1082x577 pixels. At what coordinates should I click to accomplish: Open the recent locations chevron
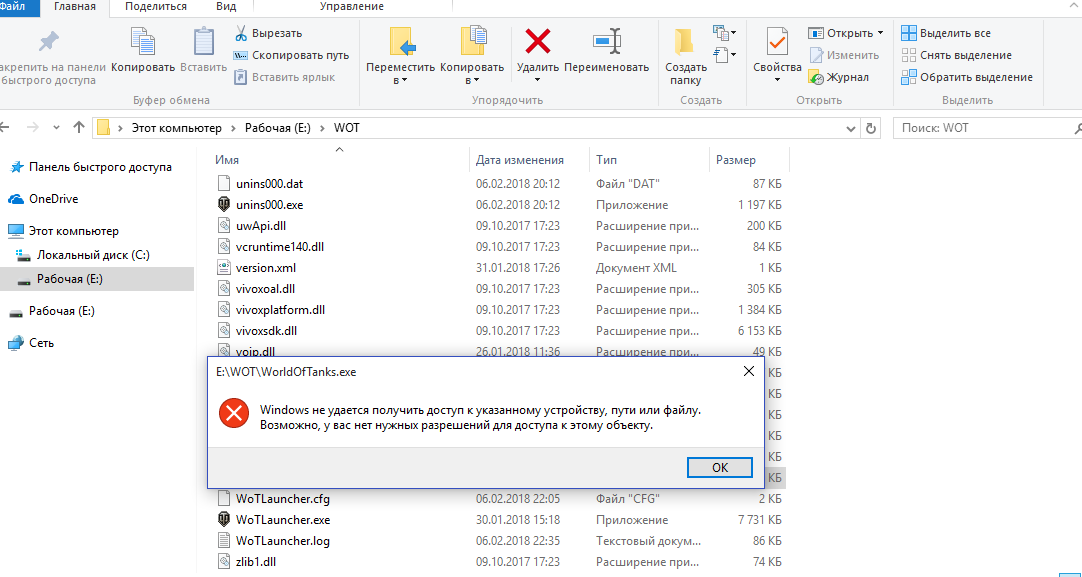pos(56,128)
